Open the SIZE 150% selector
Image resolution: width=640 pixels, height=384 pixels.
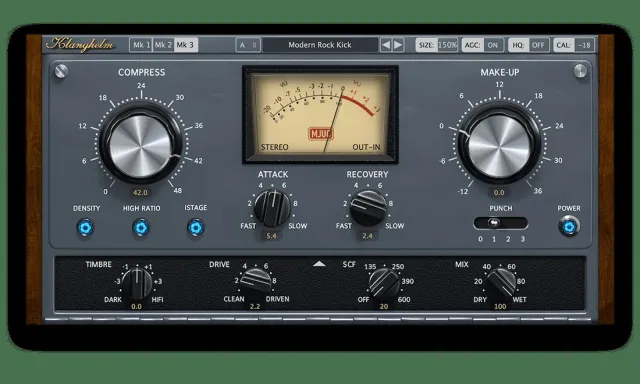pos(437,45)
